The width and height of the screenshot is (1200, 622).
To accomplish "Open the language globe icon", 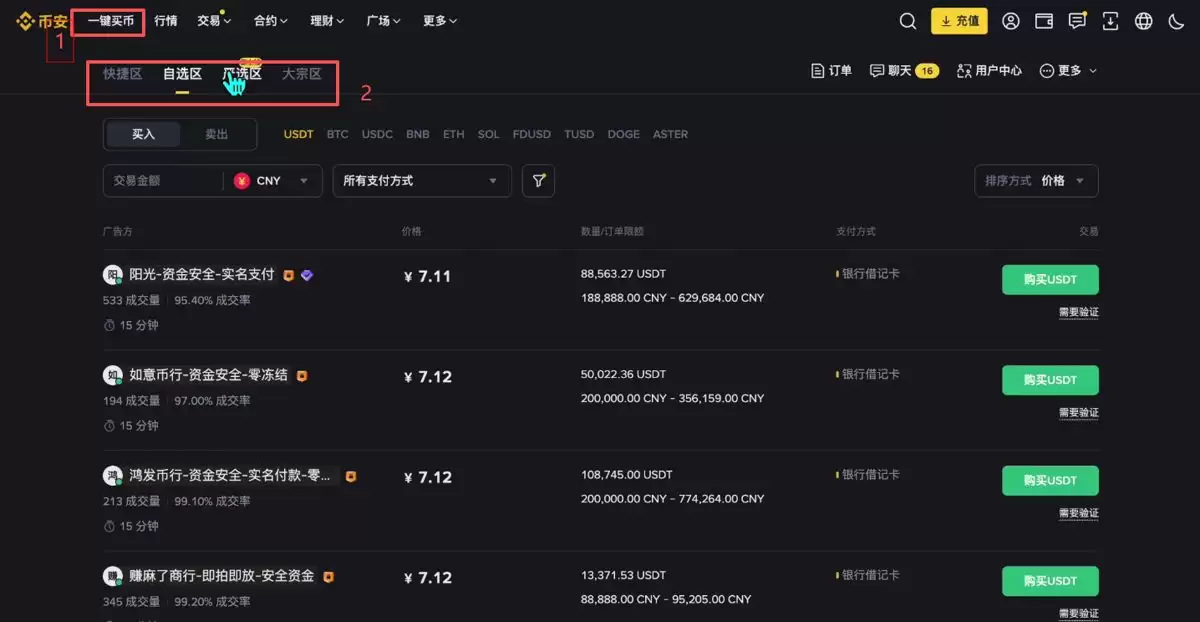I will (x=1143, y=20).
